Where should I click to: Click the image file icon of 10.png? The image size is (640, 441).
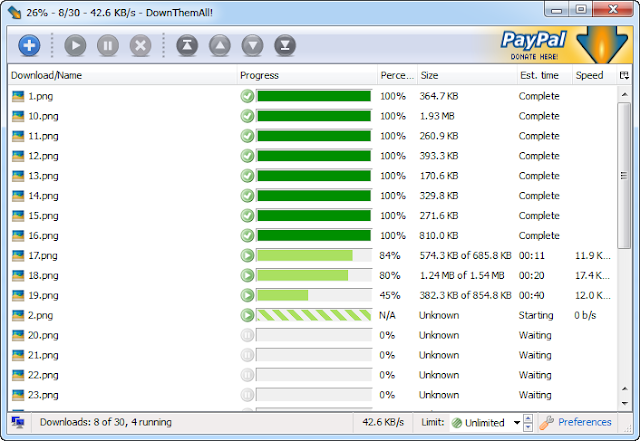(x=18, y=116)
